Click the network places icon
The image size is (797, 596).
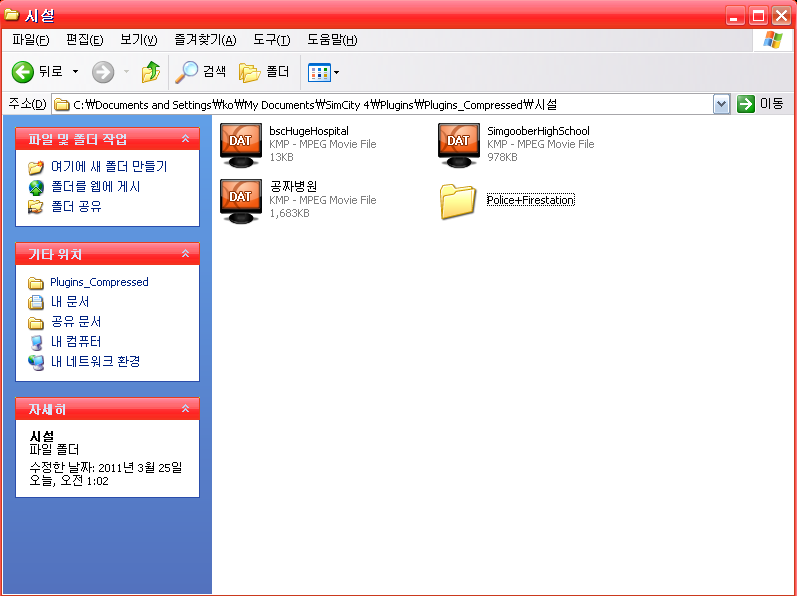coord(36,362)
